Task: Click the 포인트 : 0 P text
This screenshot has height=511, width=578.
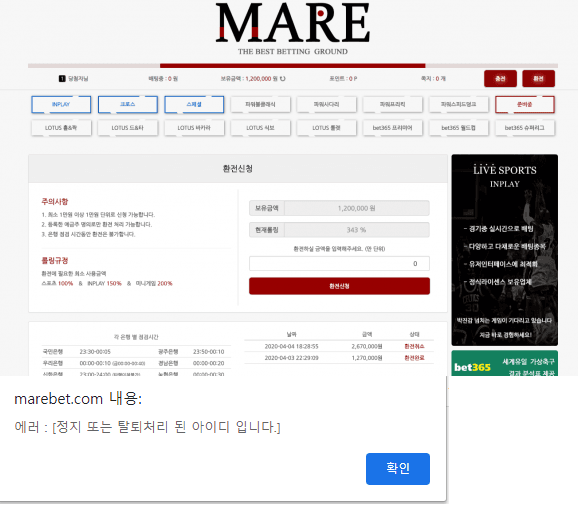Action: click(x=343, y=79)
